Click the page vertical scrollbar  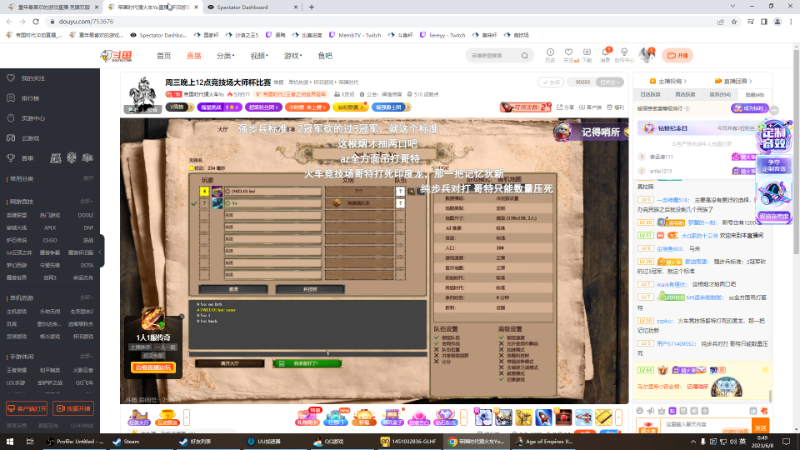(x=796, y=150)
